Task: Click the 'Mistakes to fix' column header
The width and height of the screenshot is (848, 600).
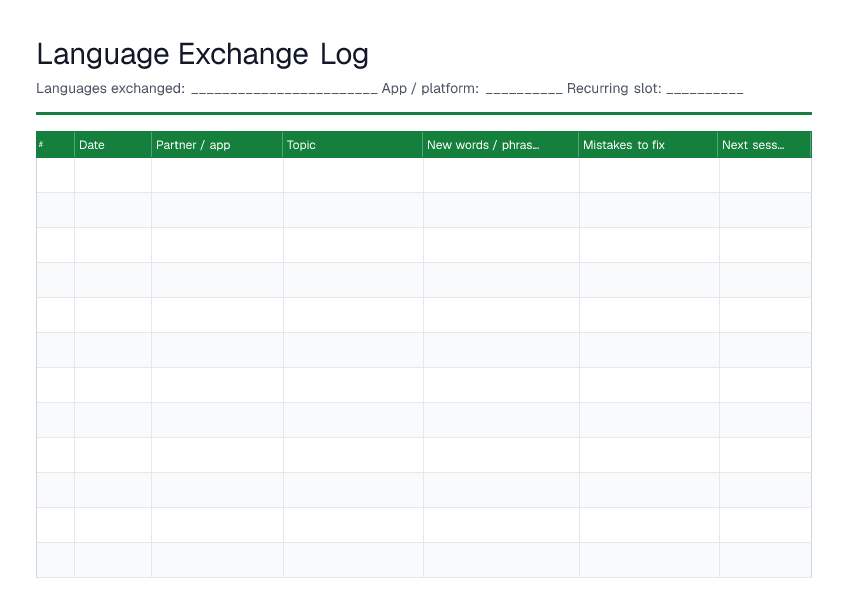Action: tap(648, 144)
